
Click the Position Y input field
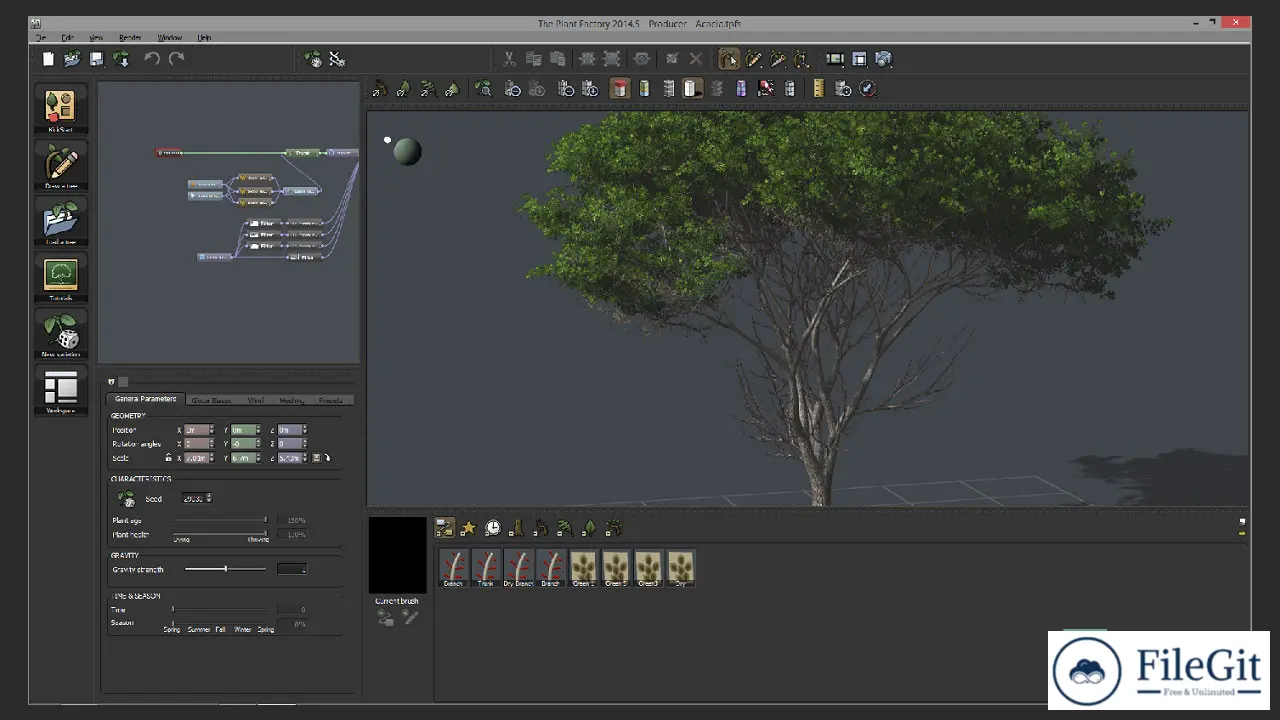point(243,430)
